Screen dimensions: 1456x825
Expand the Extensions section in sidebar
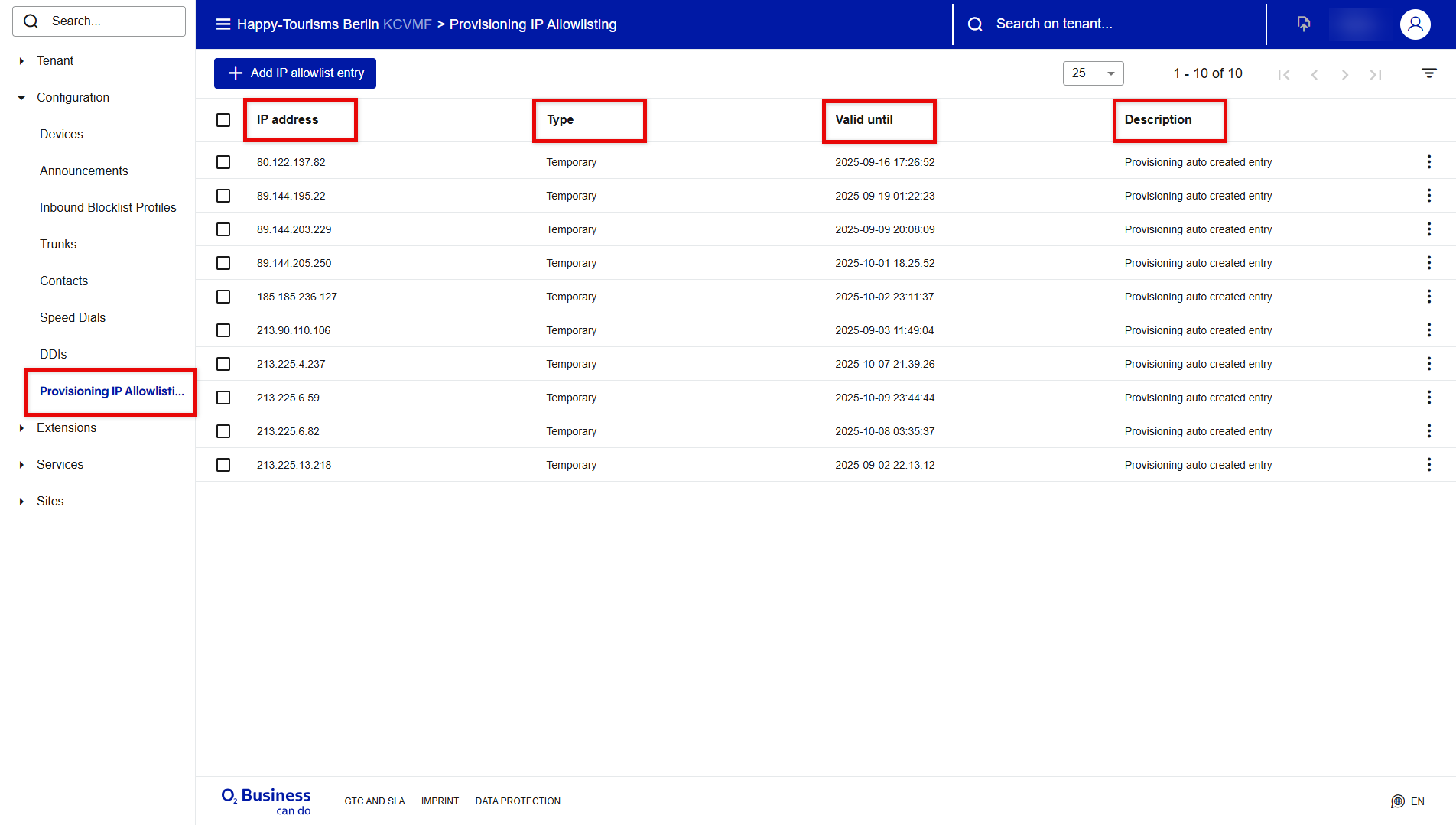[x=21, y=428]
